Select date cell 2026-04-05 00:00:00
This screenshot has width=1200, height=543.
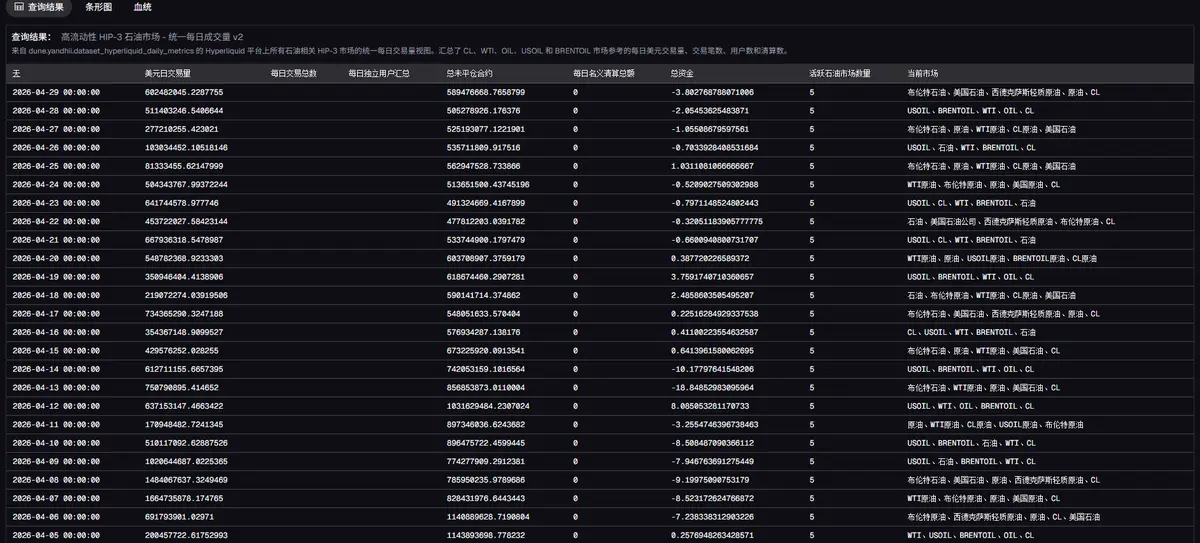tap(56, 535)
